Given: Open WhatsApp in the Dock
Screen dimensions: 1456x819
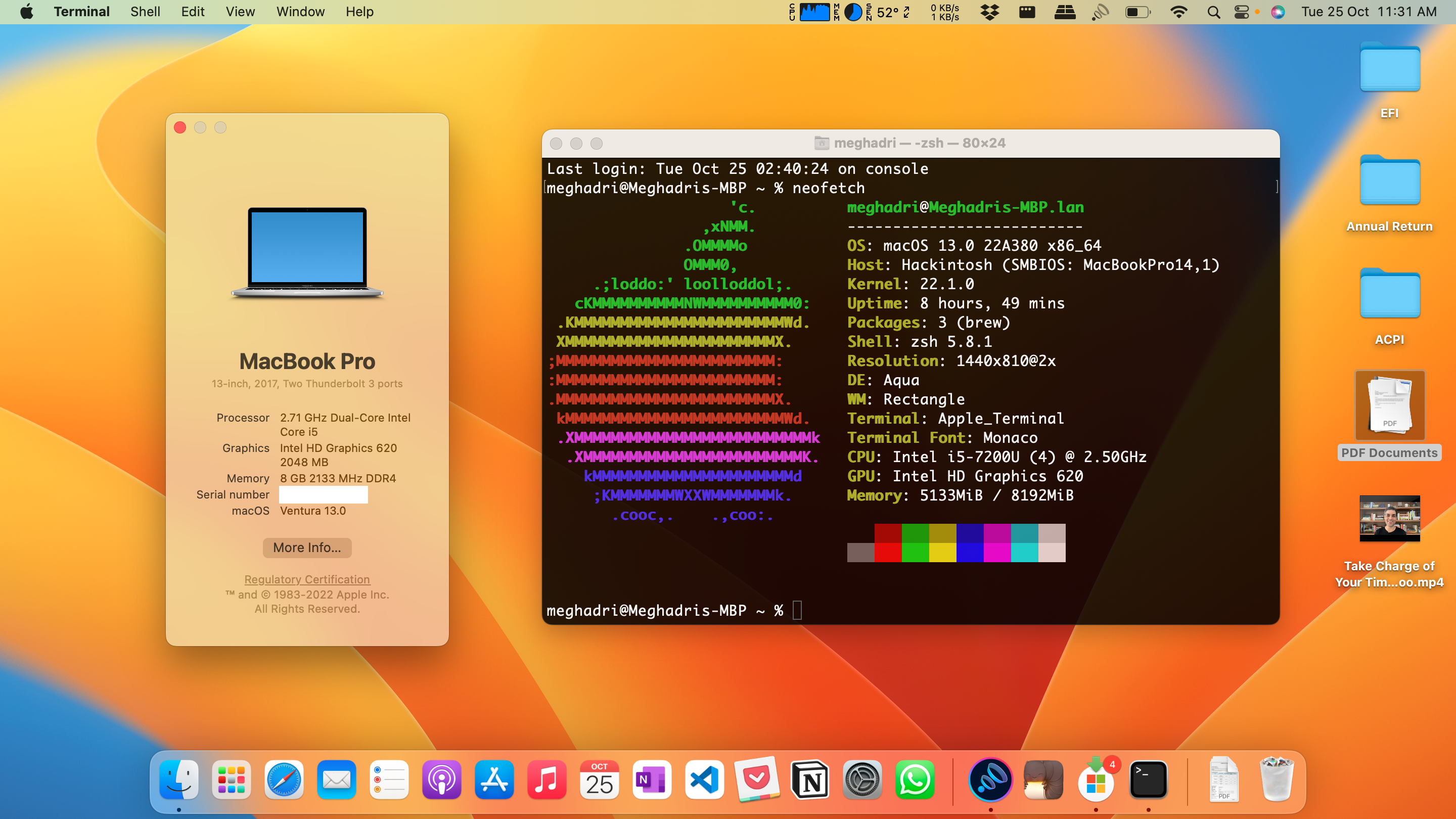Looking at the screenshot, I should click(x=915, y=781).
